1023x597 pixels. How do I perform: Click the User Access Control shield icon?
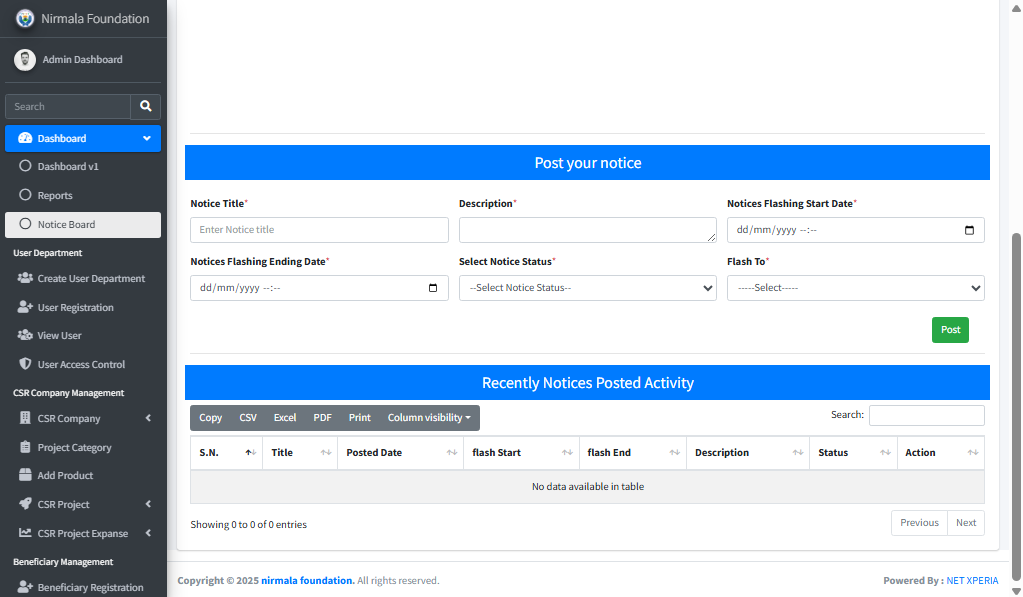pos(25,365)
